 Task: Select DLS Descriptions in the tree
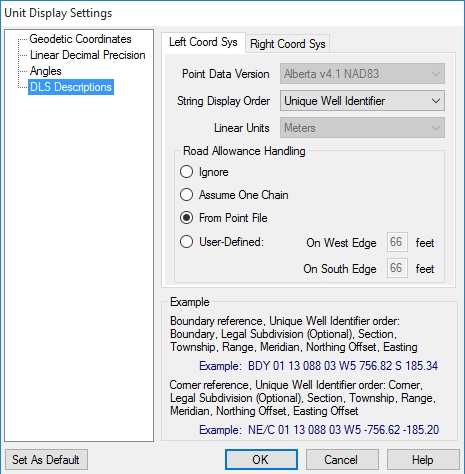coord(71,87)
